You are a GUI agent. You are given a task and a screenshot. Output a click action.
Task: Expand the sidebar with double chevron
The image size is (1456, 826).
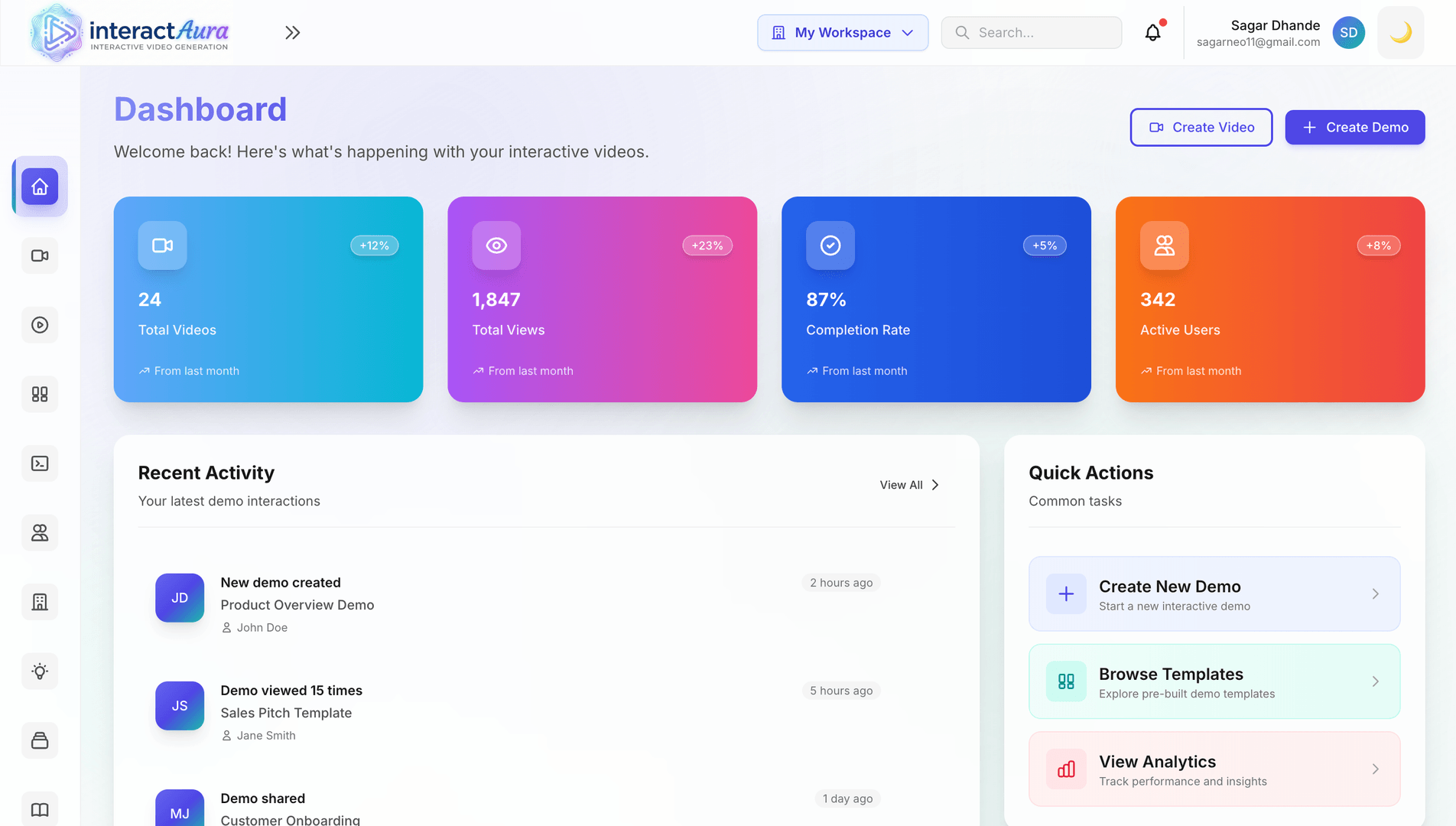click(292, 33)
